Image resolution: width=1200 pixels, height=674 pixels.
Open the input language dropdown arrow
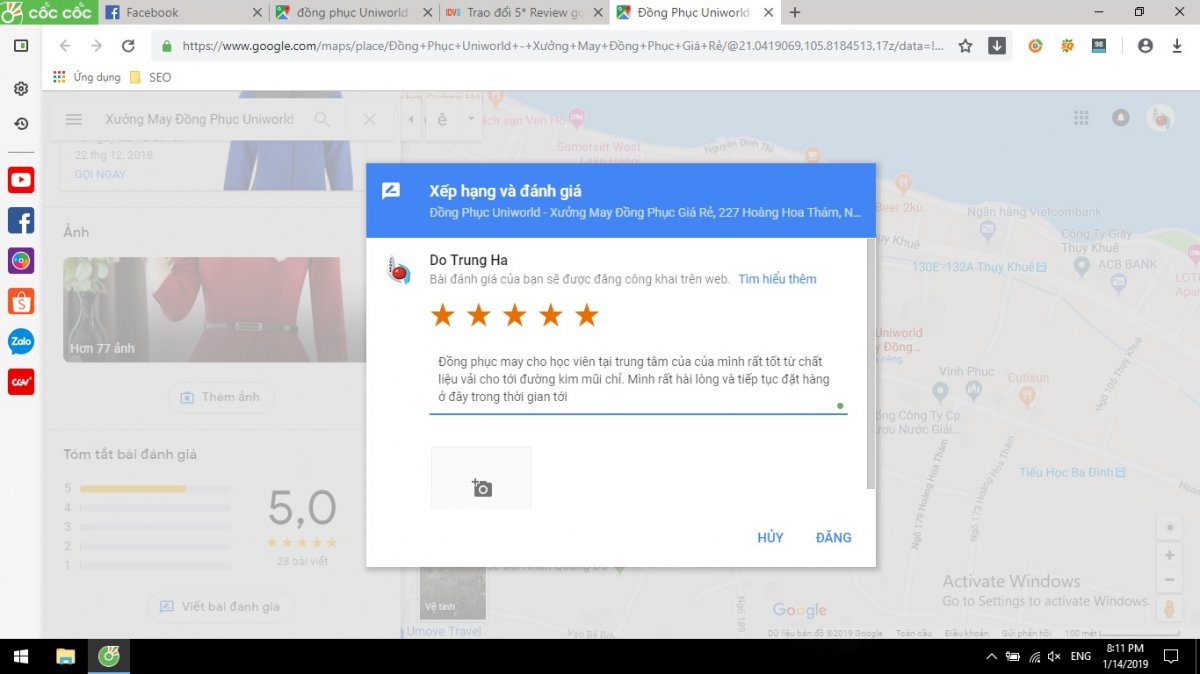click(x=471, y=119)
